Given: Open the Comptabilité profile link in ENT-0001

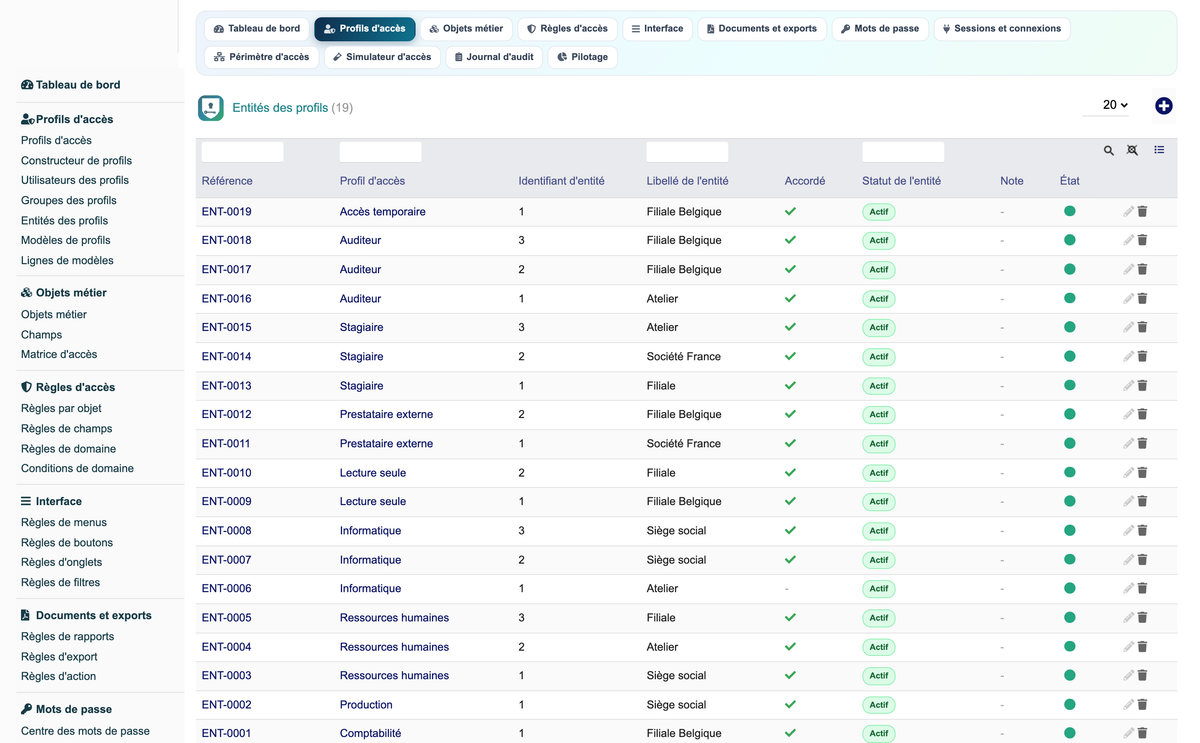Looking at the screenshot, I should click(370, 733).
